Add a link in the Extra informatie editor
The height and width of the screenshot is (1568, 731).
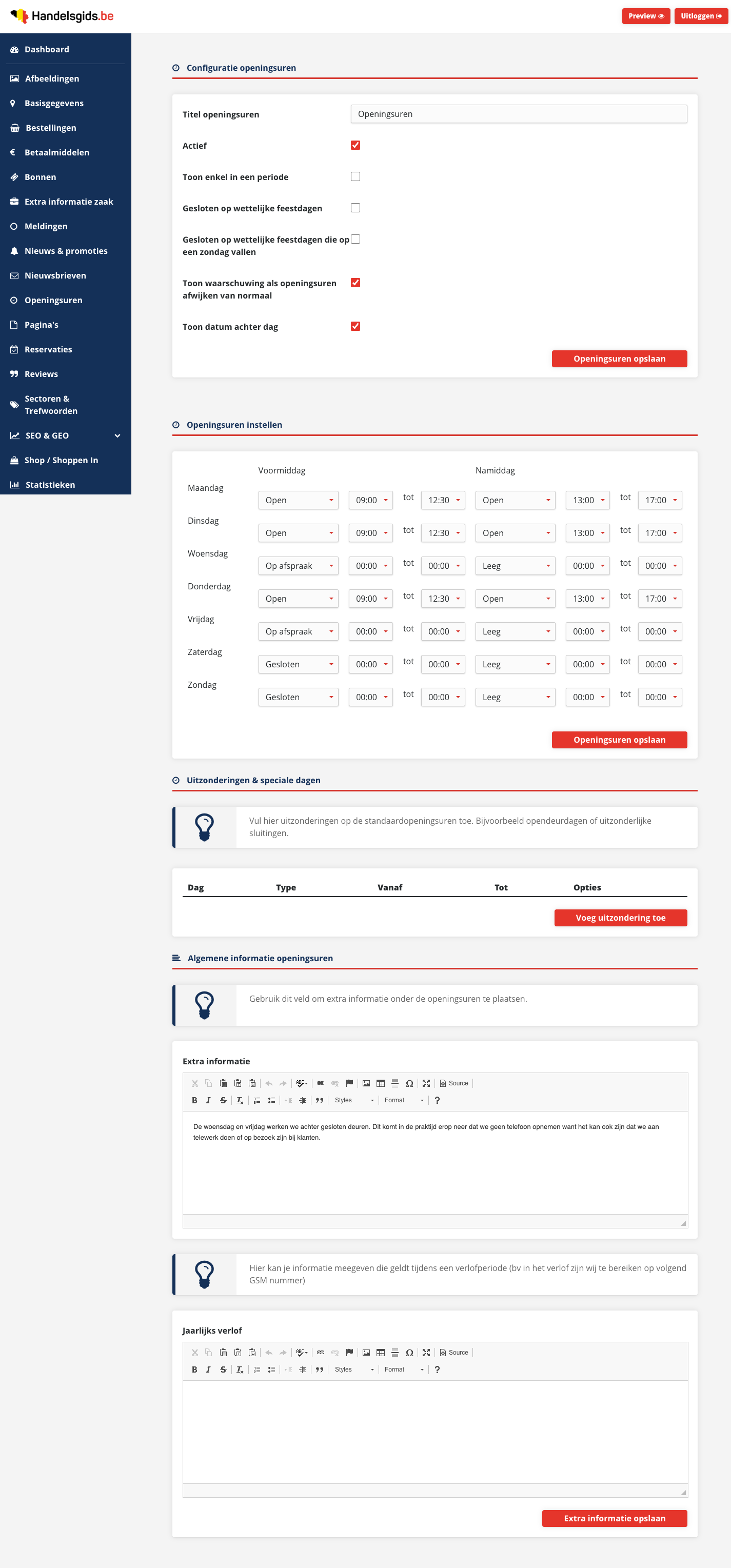(321, 1083)
